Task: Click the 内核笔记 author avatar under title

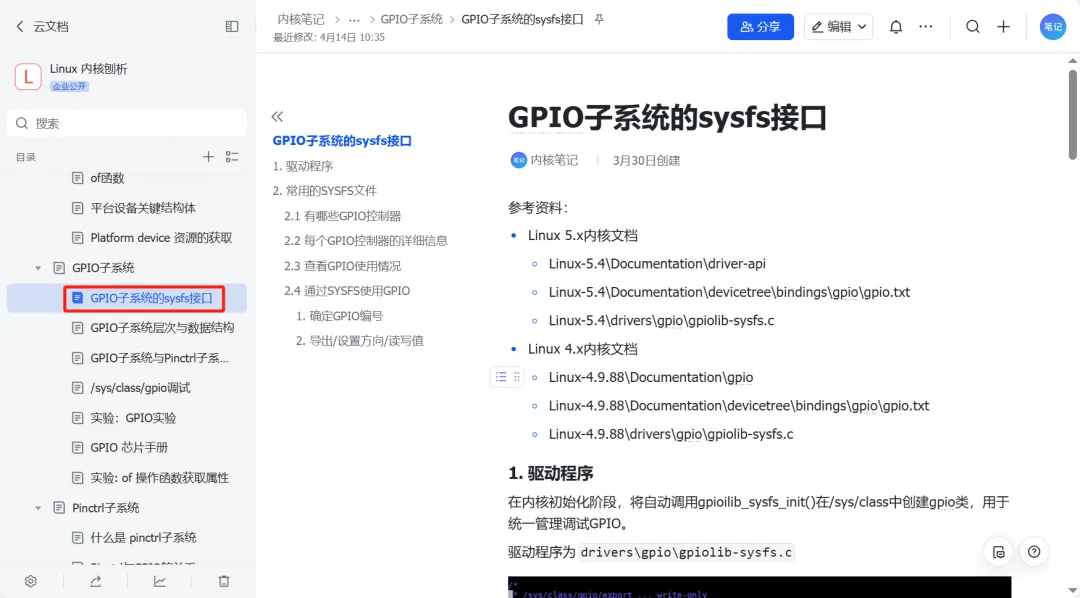Action: (519, 161)
